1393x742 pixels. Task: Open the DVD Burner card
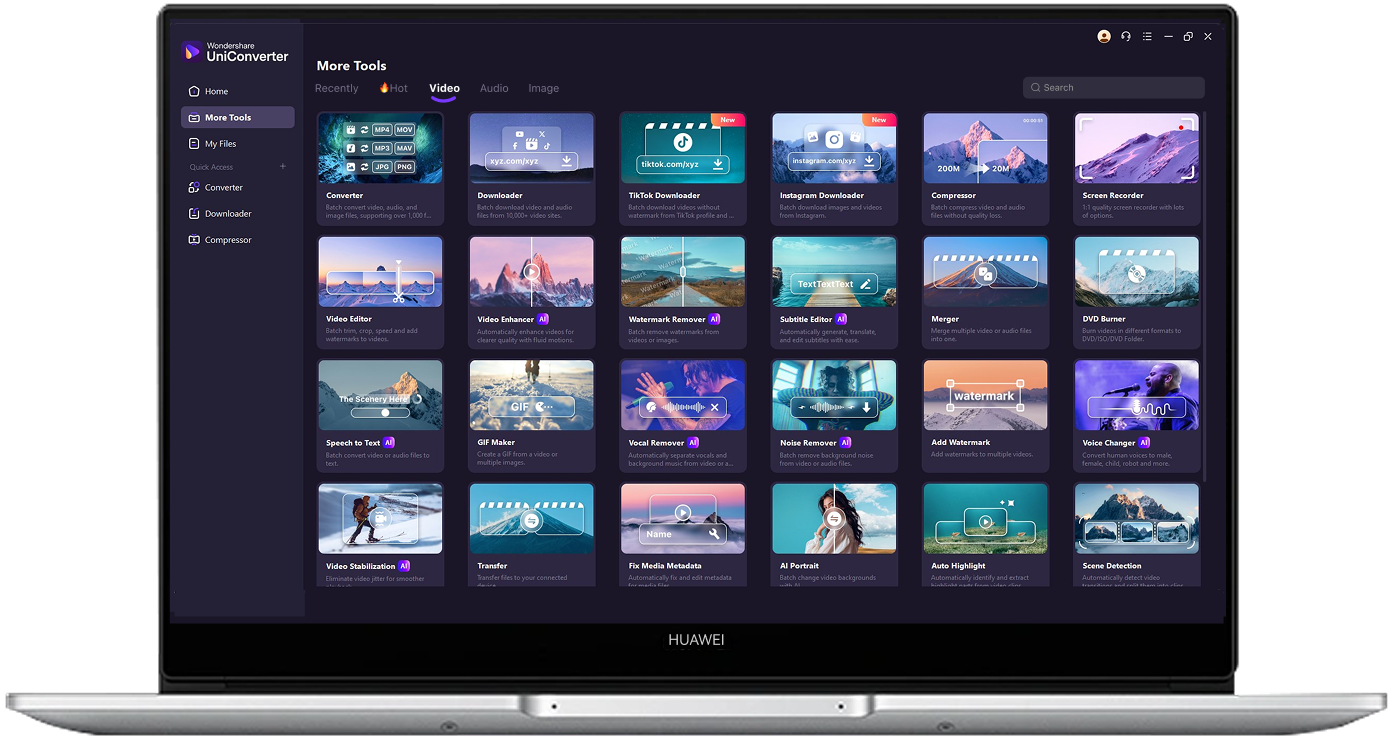click(1137, 292)
